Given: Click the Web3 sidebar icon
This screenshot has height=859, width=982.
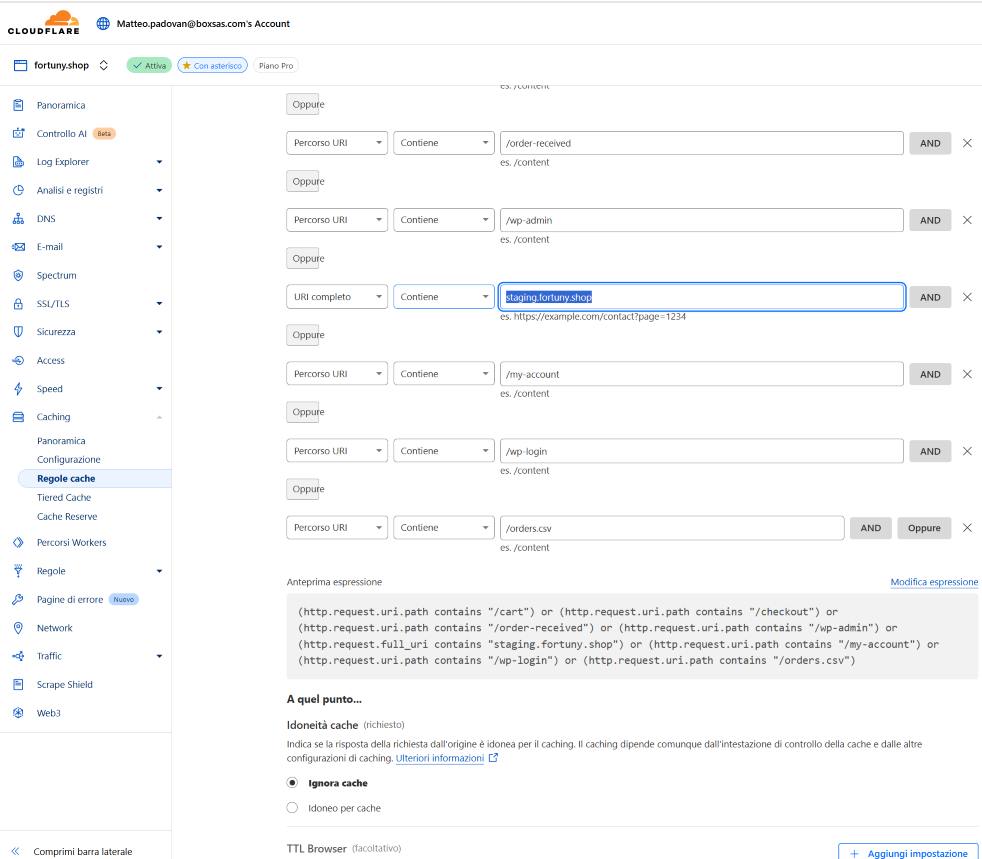Looking at the screenshot, I should click(x=17, y=713).
